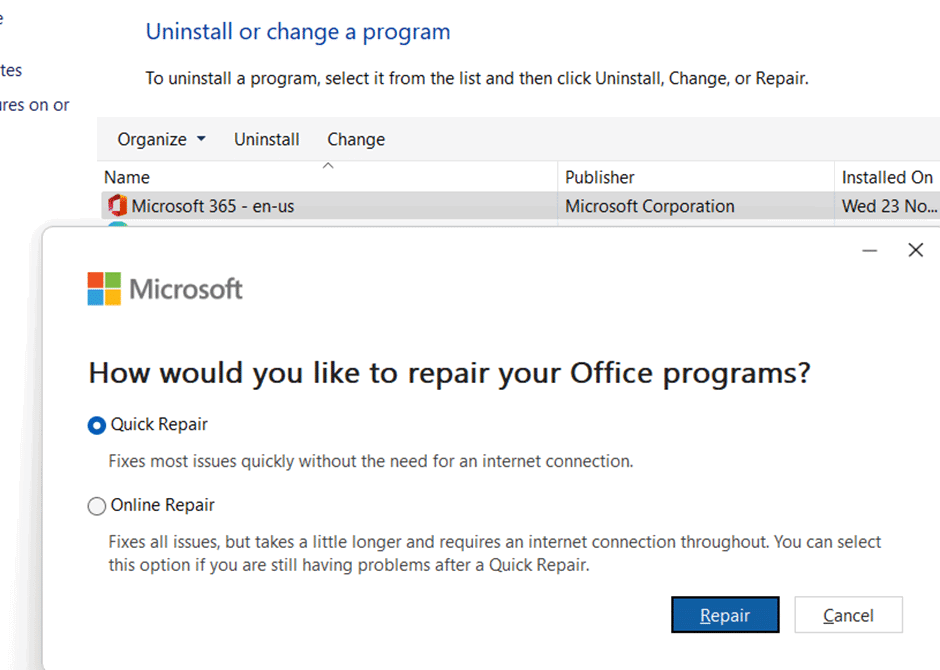Open the Windows features on or off link

click(x=35, y=105)
